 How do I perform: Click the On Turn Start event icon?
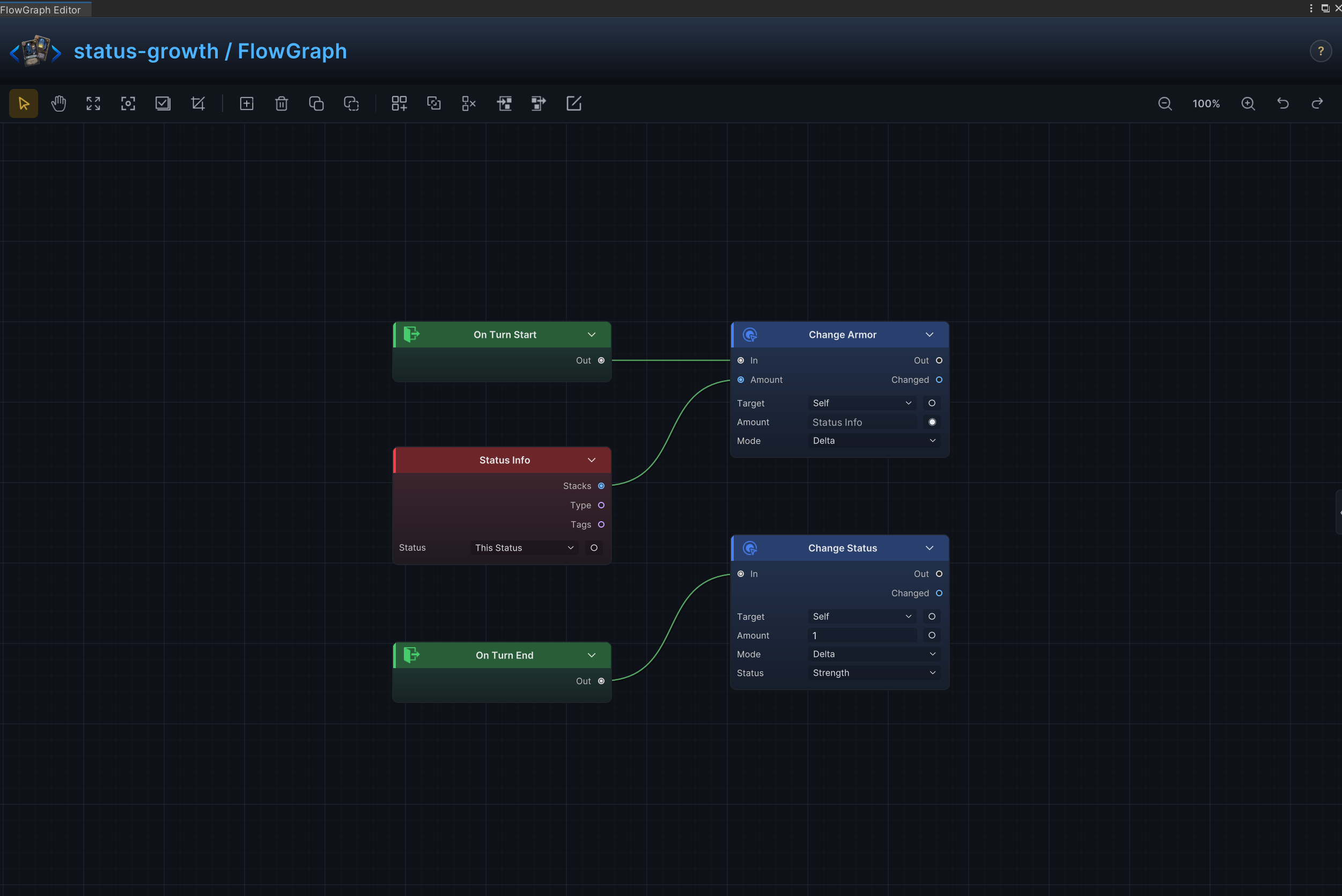click(411, 334)
